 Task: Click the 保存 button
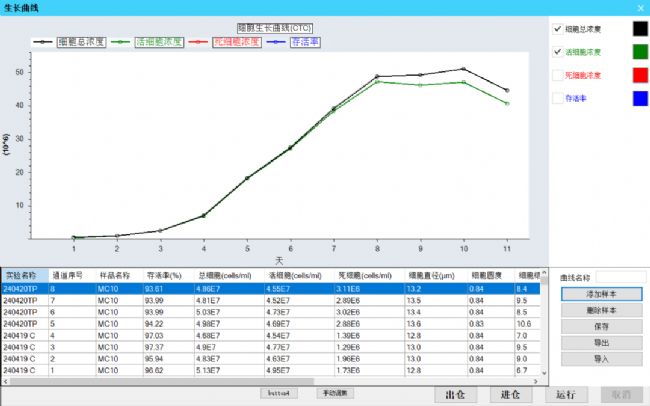point(601,326)
